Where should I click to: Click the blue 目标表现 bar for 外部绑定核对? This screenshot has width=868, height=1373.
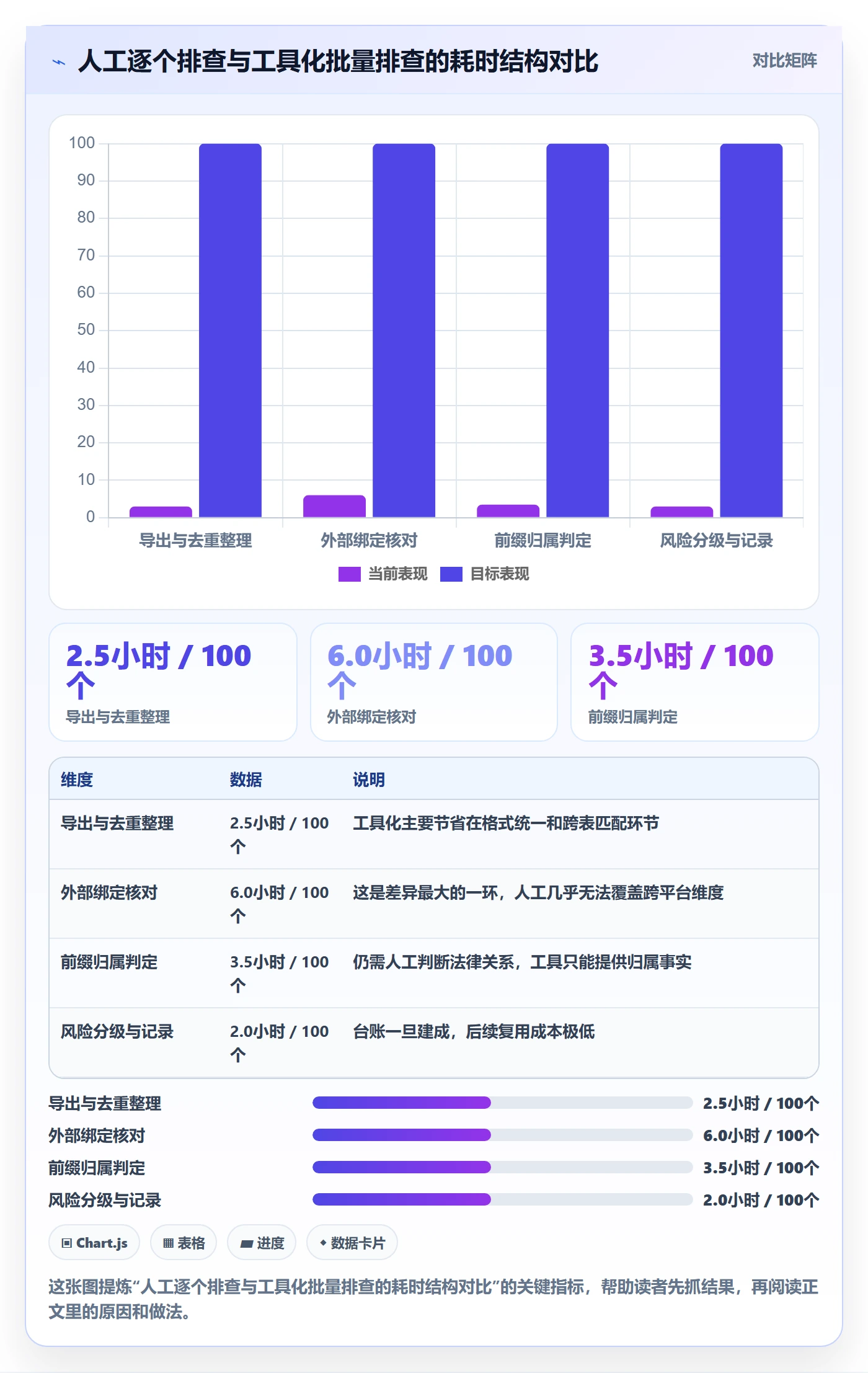(404, 330)
